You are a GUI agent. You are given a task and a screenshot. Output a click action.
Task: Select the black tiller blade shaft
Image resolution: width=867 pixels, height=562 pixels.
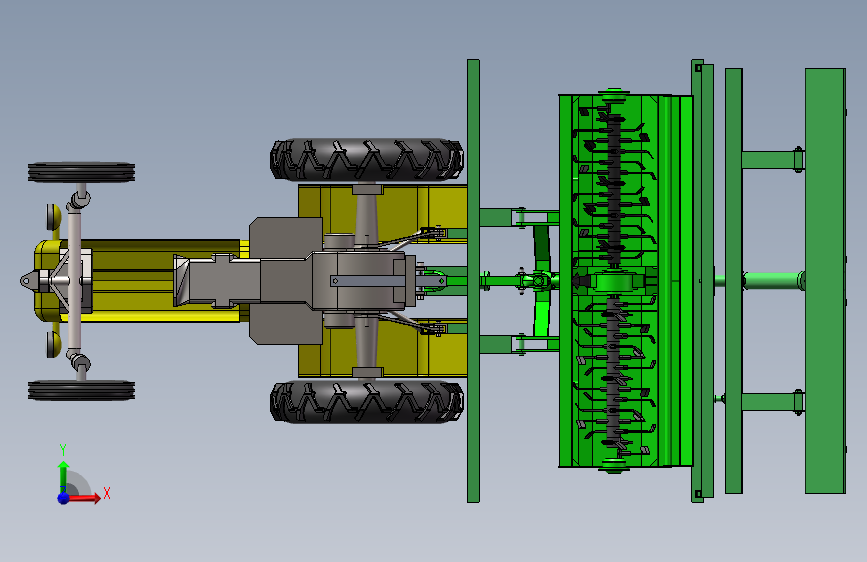[x=613, y=281]
